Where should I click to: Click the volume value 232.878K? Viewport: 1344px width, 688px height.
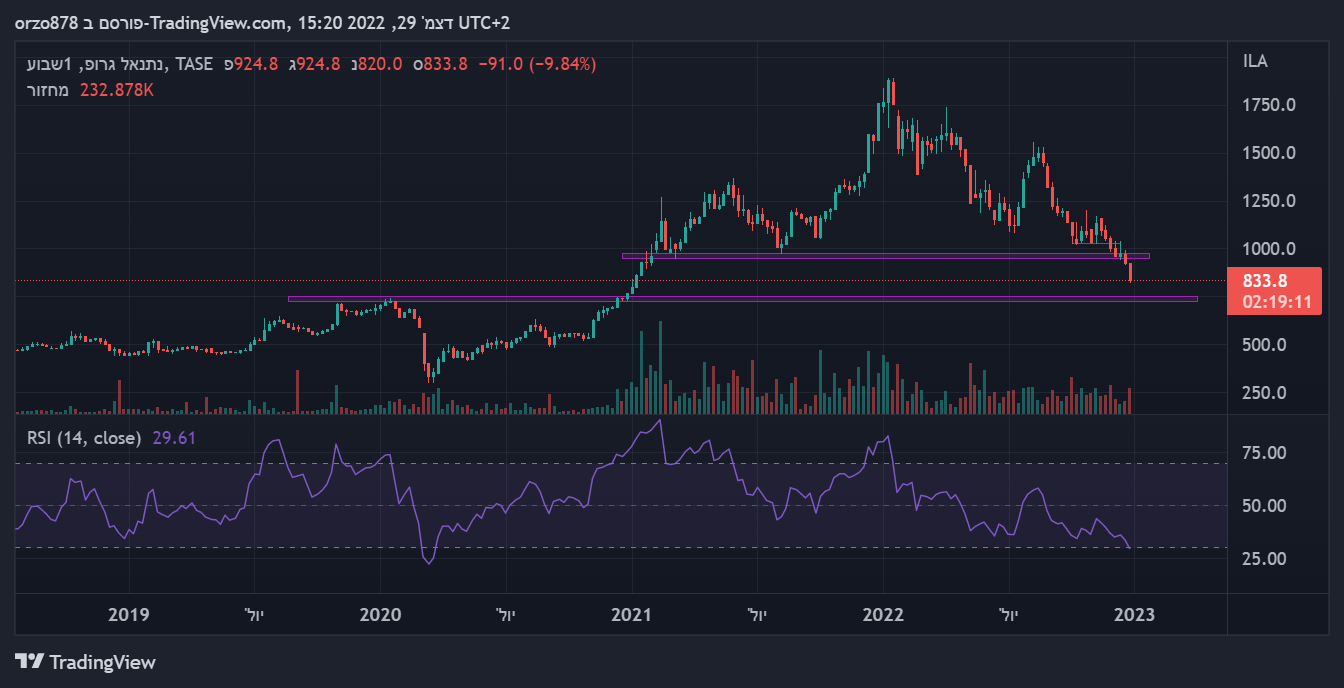click(x=116, y=90)
